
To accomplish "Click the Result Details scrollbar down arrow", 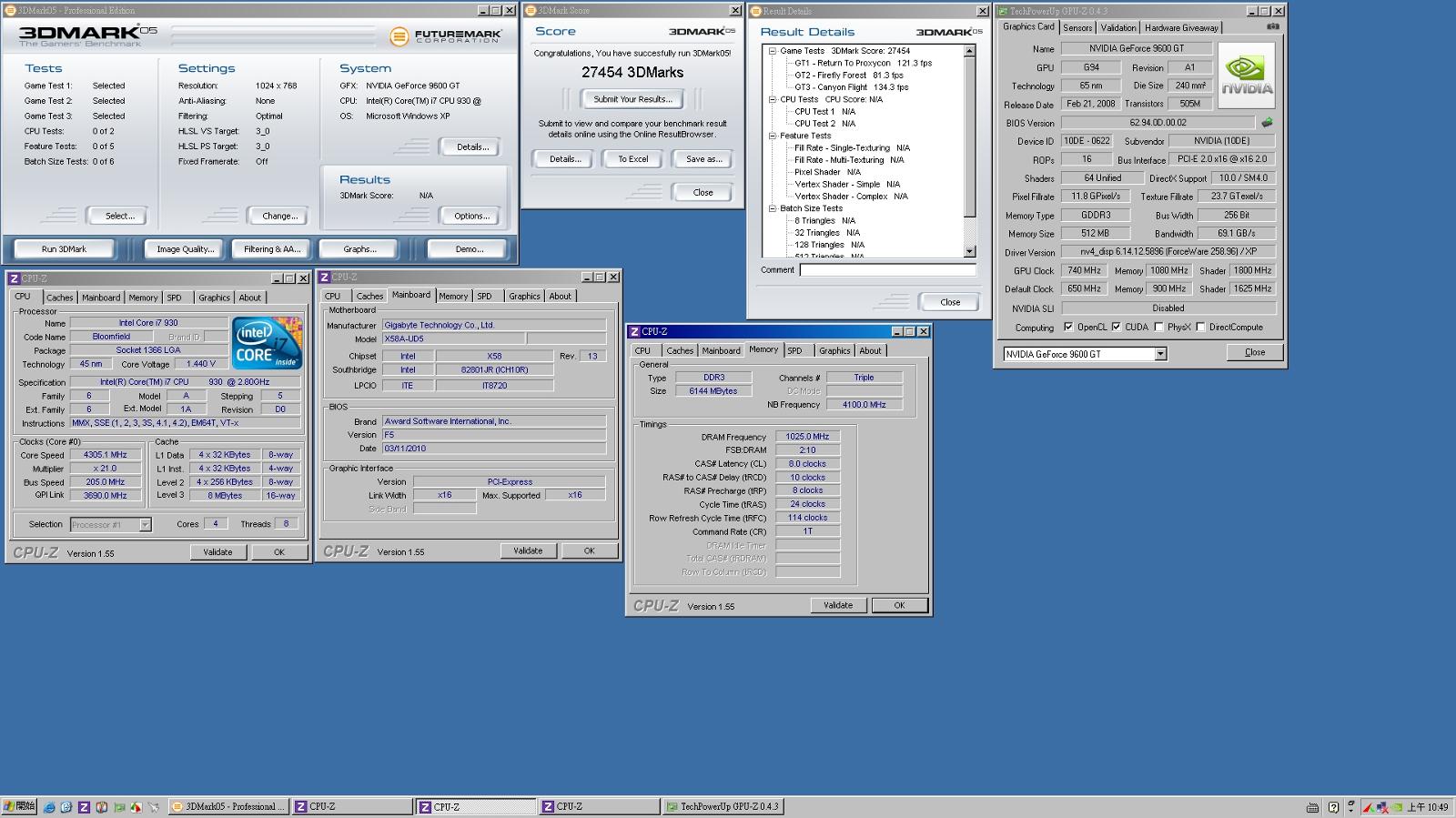I will [x=969, y=251].
